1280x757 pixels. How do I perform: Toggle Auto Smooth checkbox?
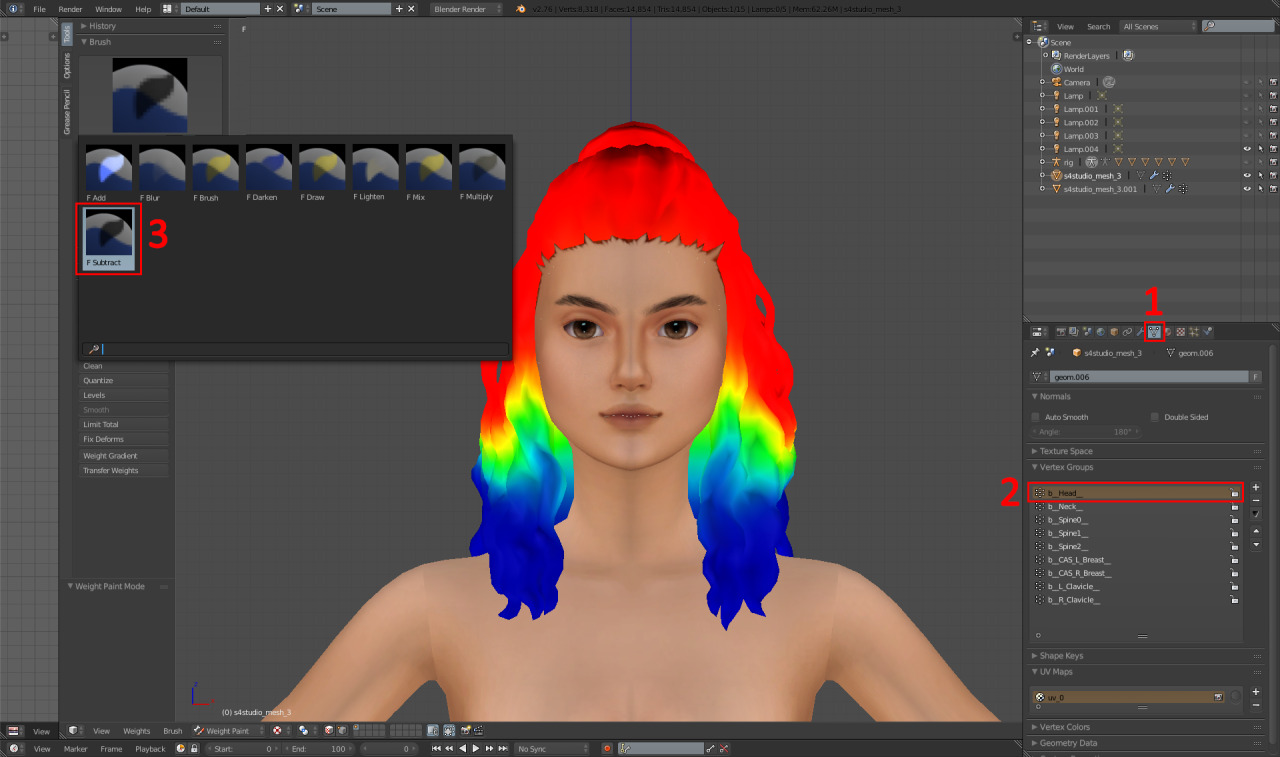tap(1035, 417)
